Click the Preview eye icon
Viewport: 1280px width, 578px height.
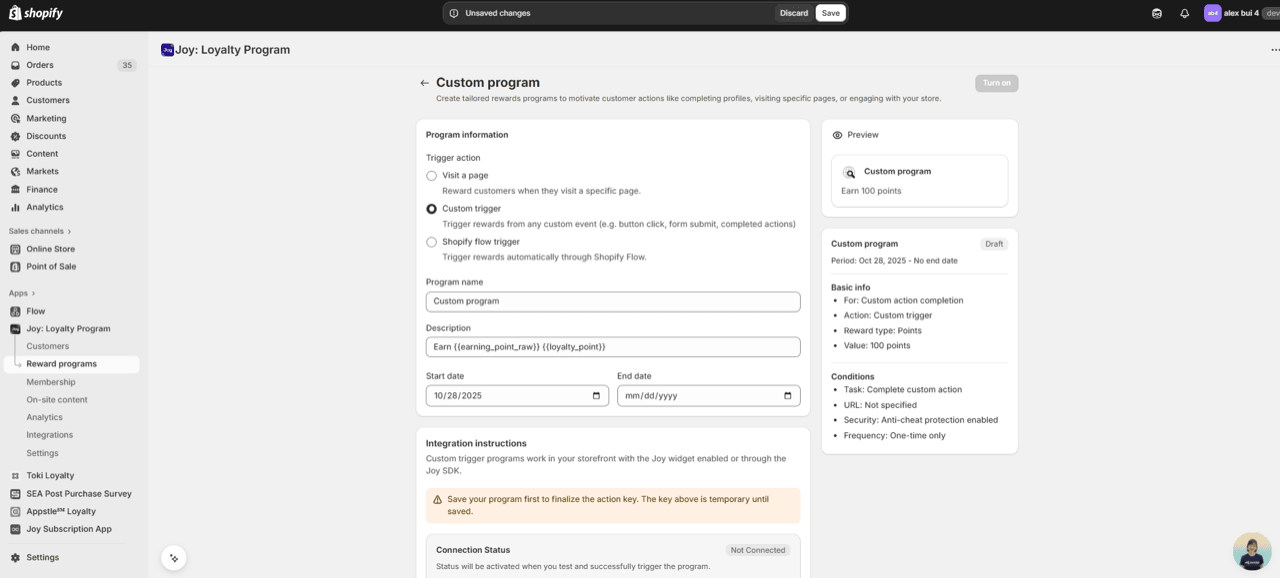(x=837, y=135)
